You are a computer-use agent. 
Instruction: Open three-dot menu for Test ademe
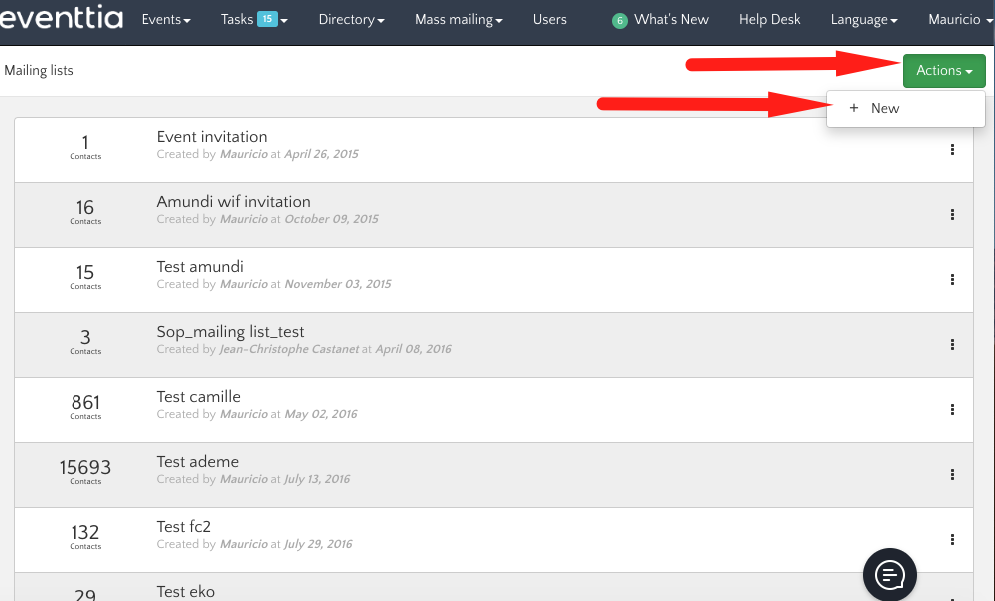(x=952, y=475)
